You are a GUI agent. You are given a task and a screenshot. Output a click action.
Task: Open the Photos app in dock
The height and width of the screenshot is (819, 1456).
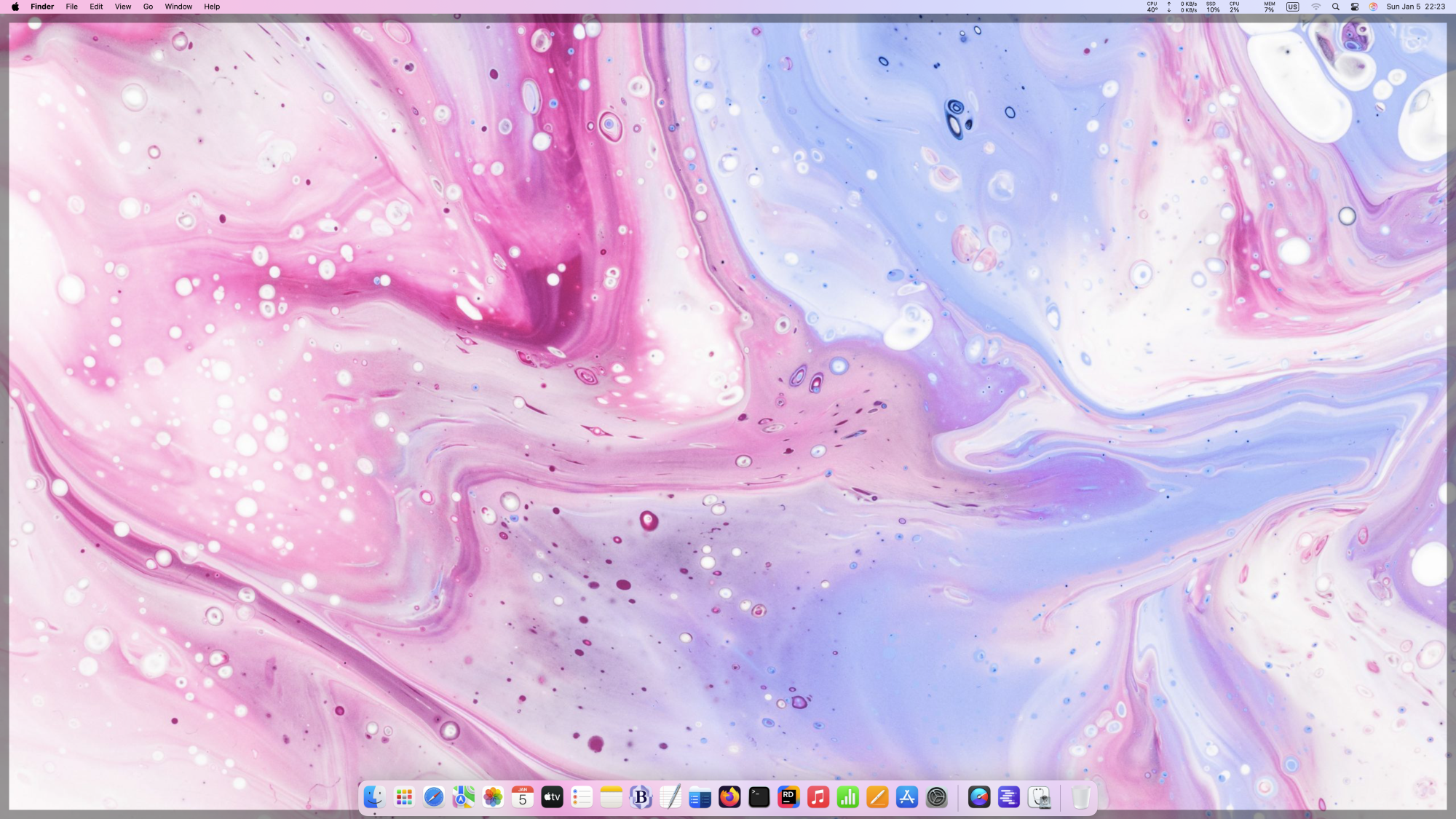(493, 797)
